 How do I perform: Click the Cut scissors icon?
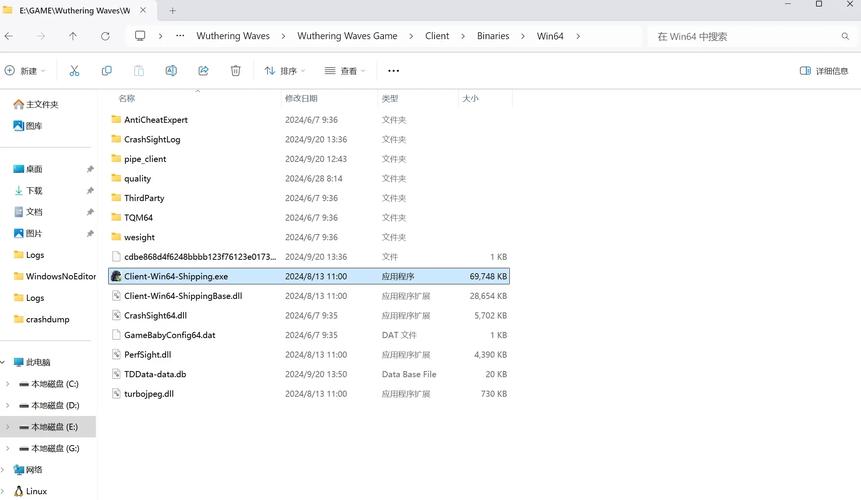[74, 71]
